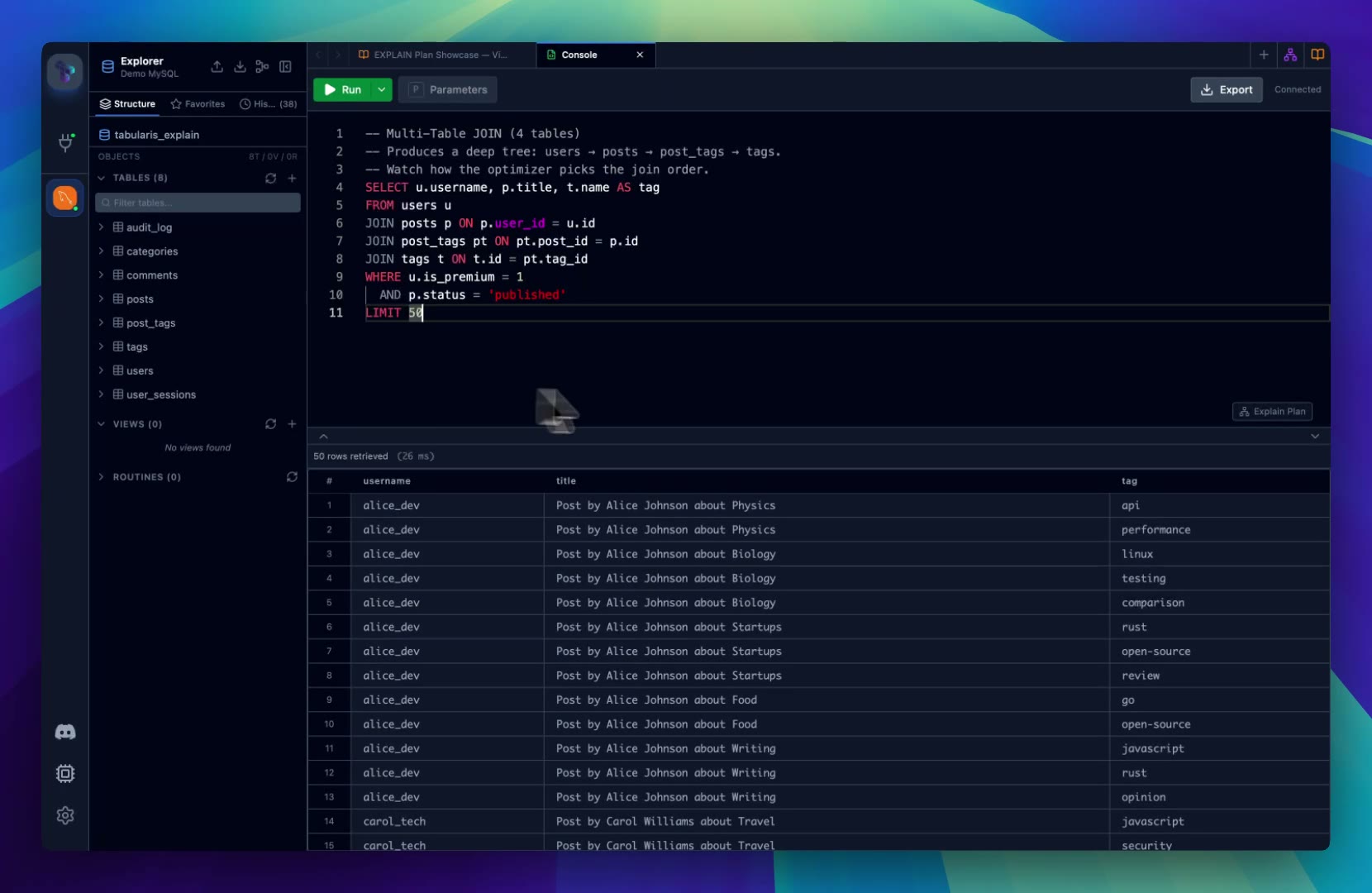
Task: Open new console tab with plus icon
Action: click(x=1264, y=55)
